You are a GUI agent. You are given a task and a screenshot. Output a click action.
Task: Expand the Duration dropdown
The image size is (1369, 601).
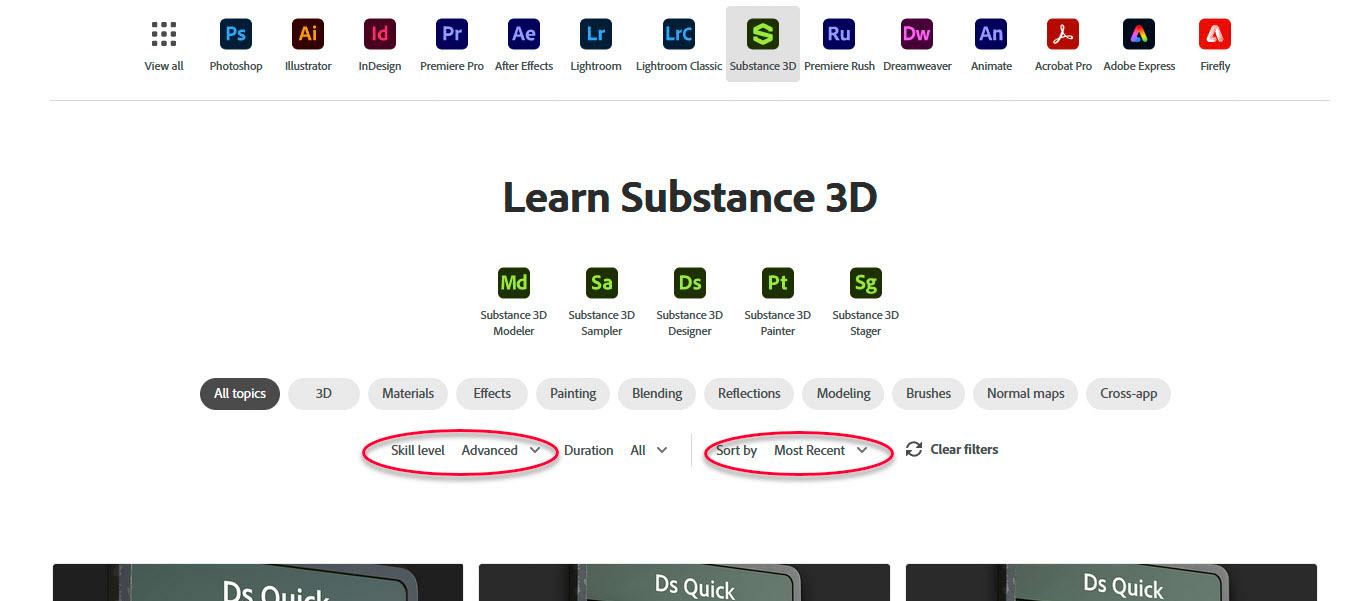pos(647,450)
